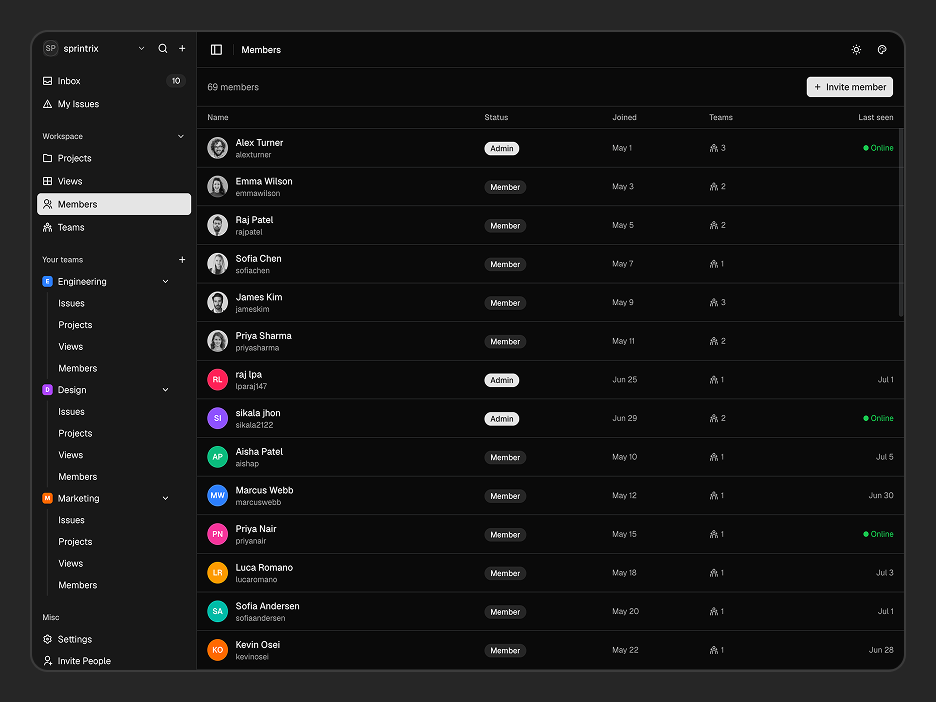The image size is (936, 702).
Task: Click the KO avatar for Kevin Osei
Action: point(217,650)
